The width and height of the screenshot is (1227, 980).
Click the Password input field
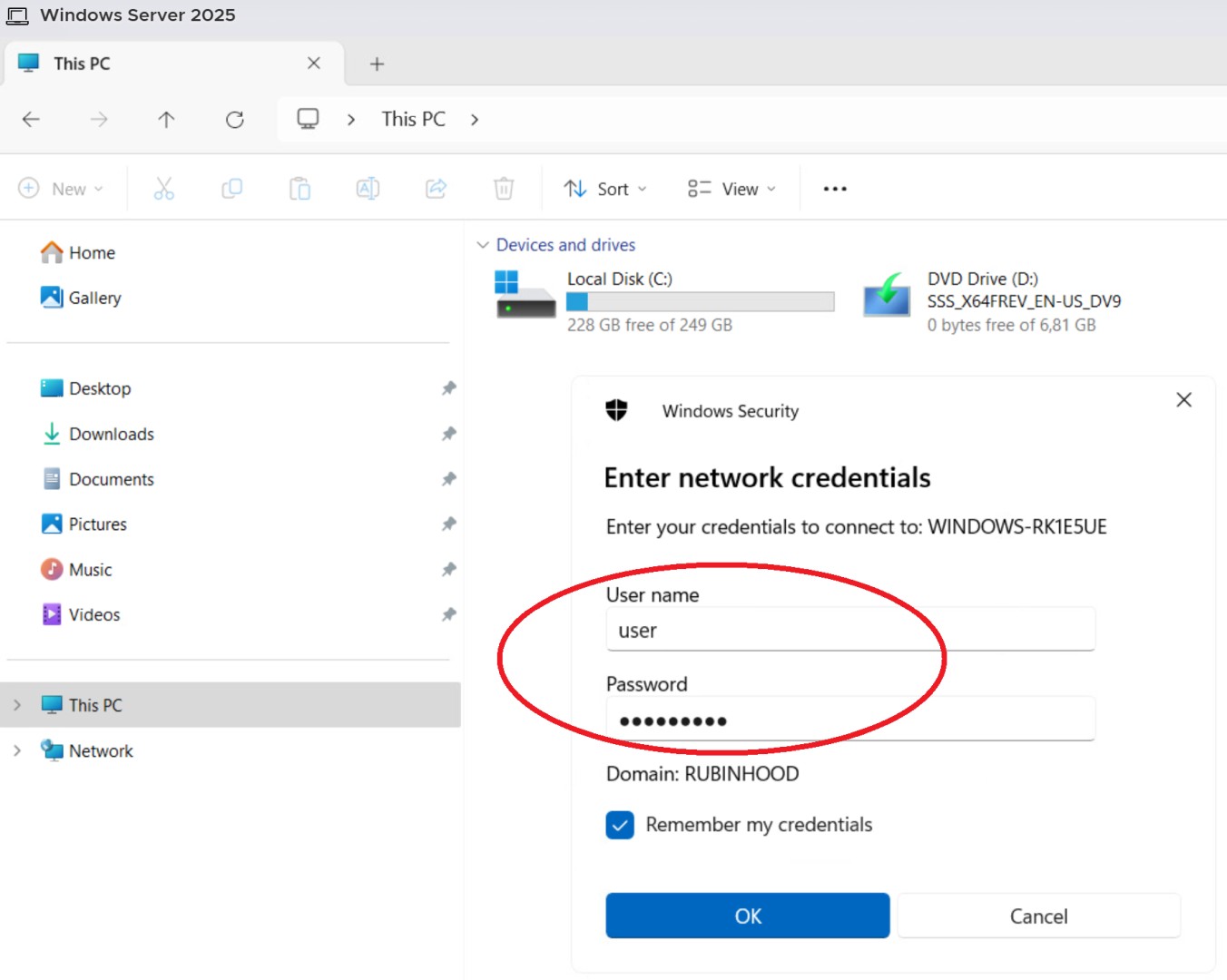click(850, 720)
